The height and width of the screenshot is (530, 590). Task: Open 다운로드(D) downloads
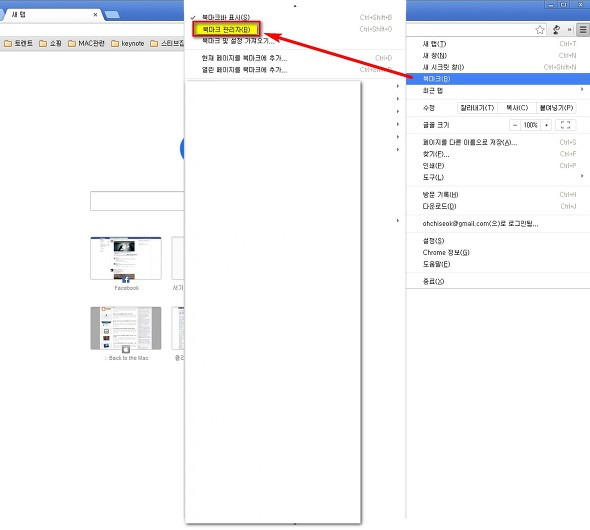[498, 206]
